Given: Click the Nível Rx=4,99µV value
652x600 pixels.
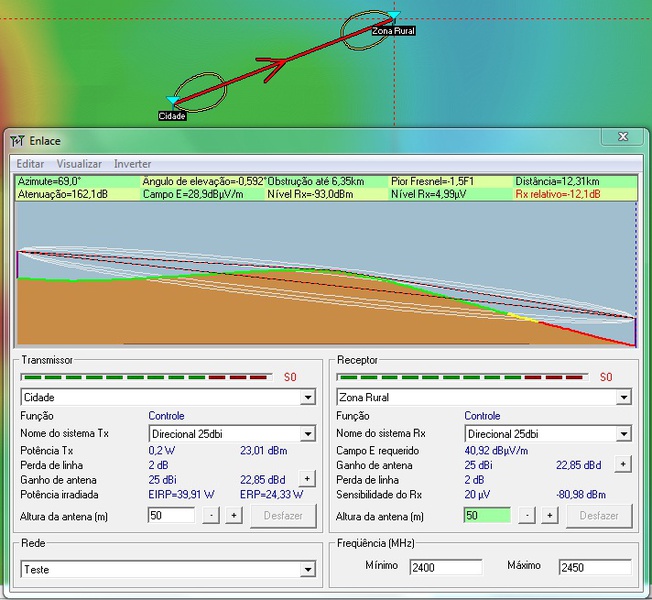Looking at the screenshot, I should (428, 194).
